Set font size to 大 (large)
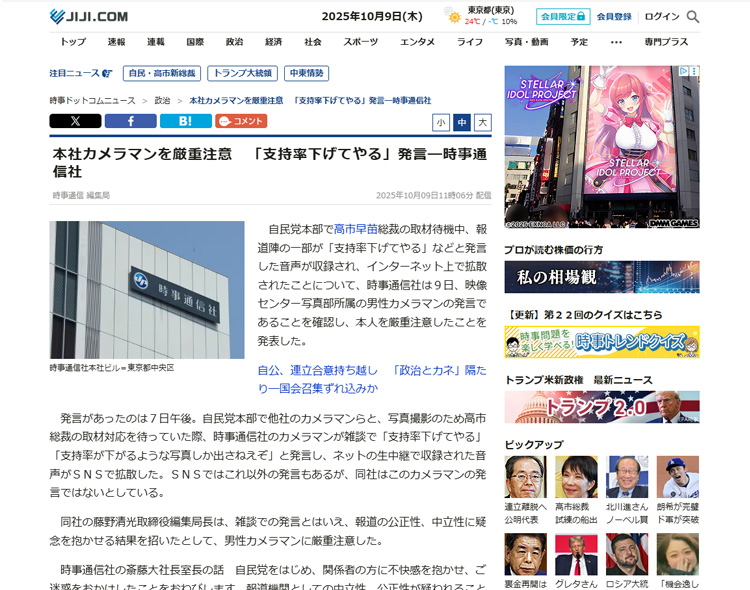The image size is (750, 590). coord(483,122)
